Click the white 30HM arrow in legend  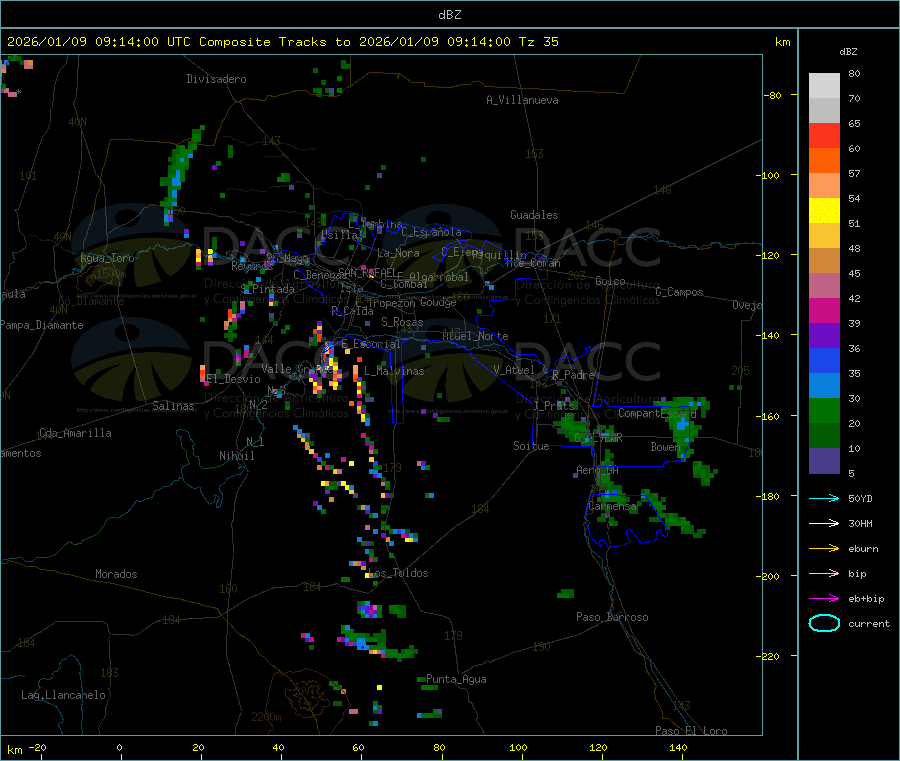point(824,523)
